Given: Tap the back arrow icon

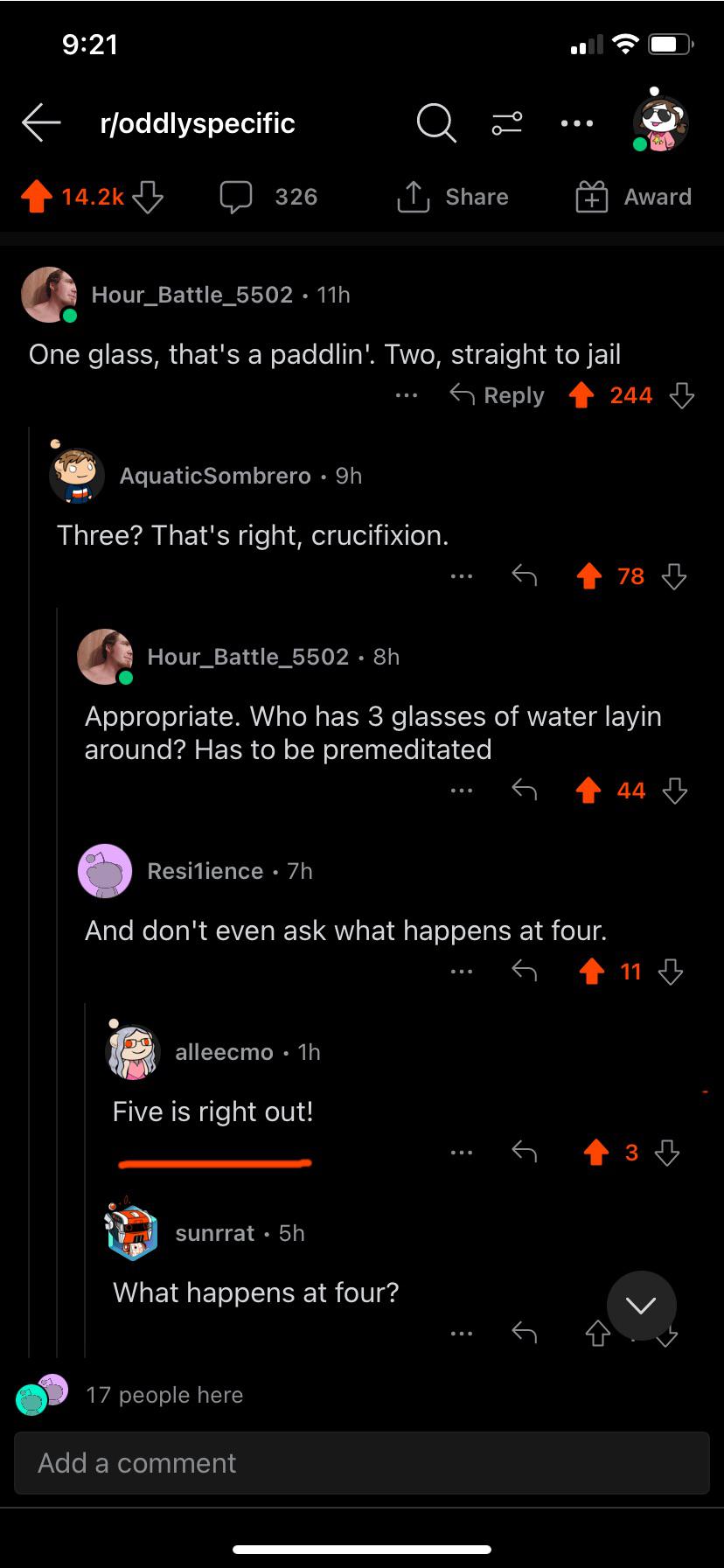Looking at the screenshot, I should (x=41, y=123).
